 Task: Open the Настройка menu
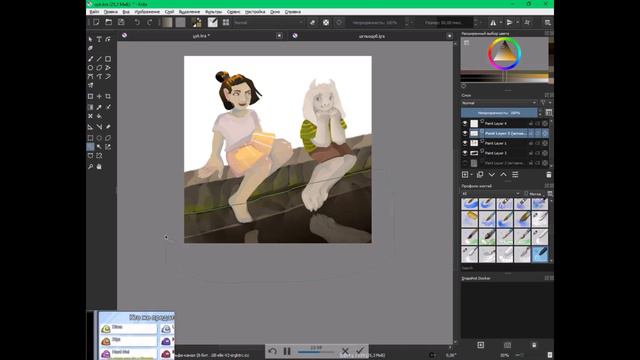(255, 12)
